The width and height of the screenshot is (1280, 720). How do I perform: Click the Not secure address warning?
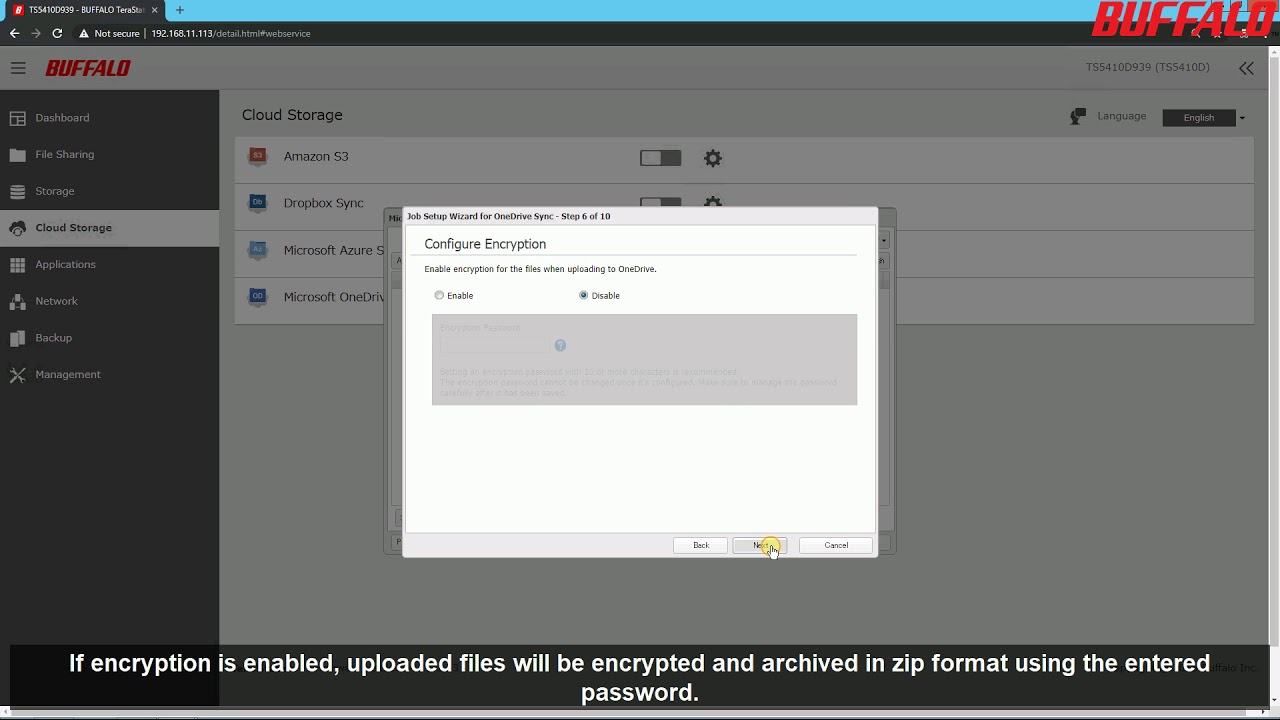110,33
